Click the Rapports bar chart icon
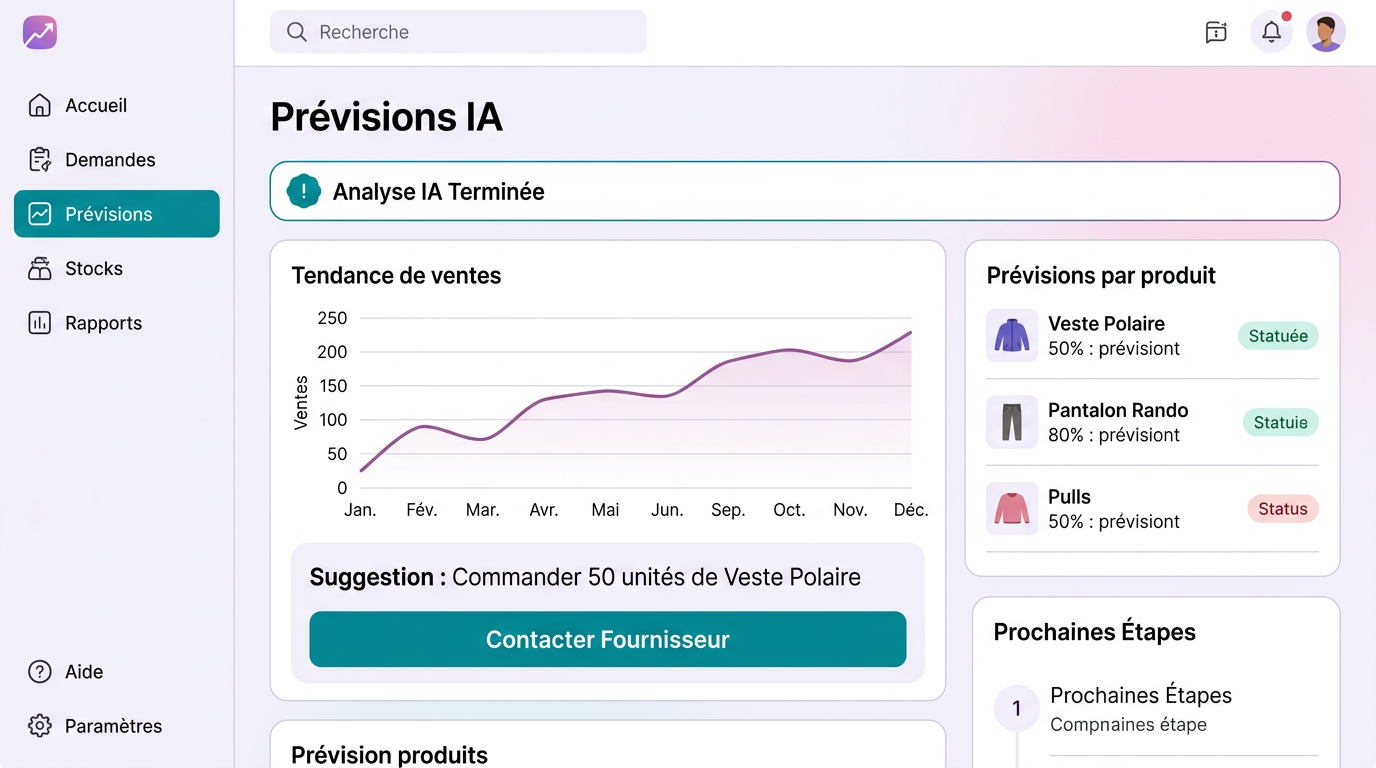The width and height of the screenshot is (1376, 768). 40,323
